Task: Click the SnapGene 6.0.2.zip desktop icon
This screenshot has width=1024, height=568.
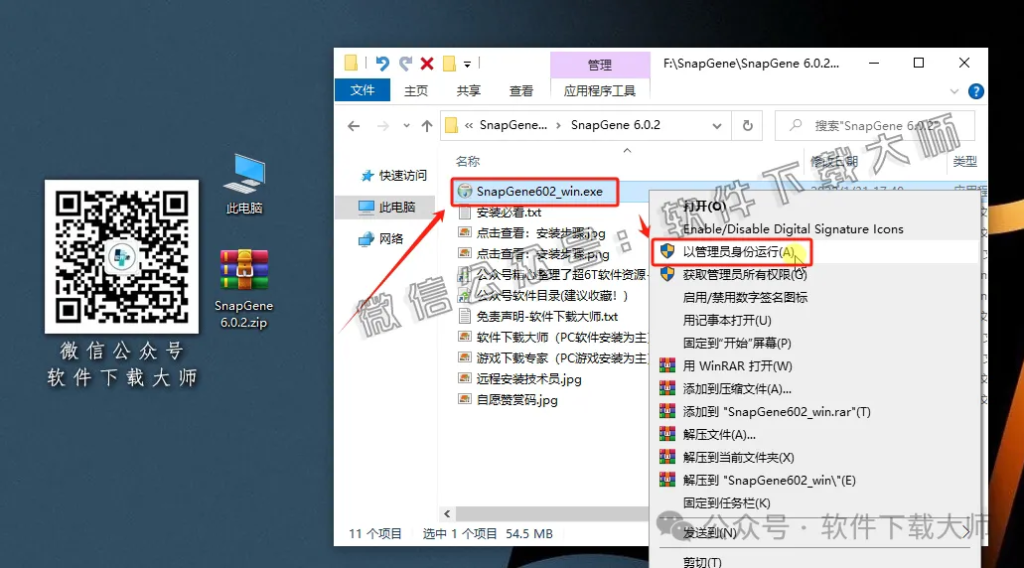Action: 244,289
